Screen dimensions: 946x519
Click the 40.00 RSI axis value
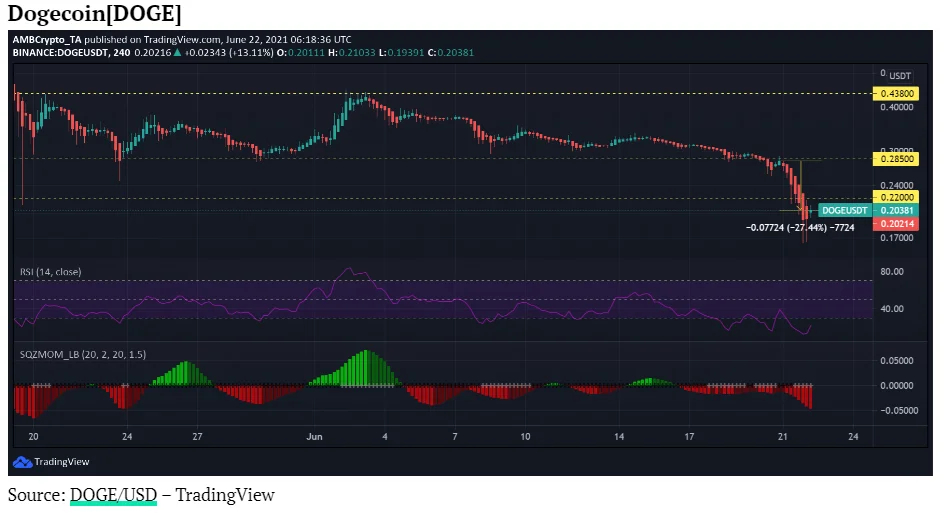point(892,309)
